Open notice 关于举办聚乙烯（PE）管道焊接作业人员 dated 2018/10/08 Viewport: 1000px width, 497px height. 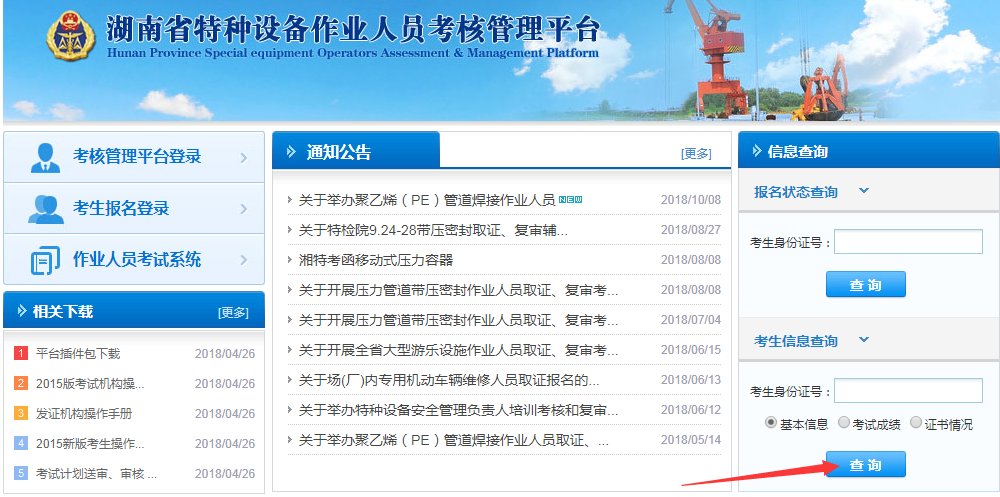click(x=427, y=200)
